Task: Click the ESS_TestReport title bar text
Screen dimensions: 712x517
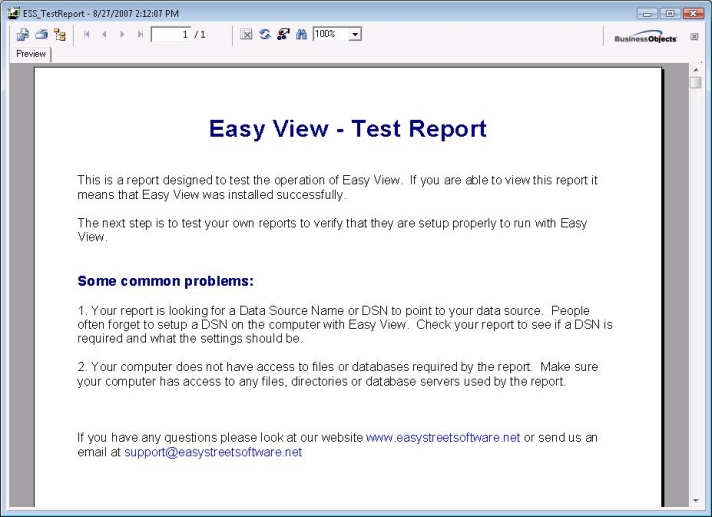Action: [101, 14]
